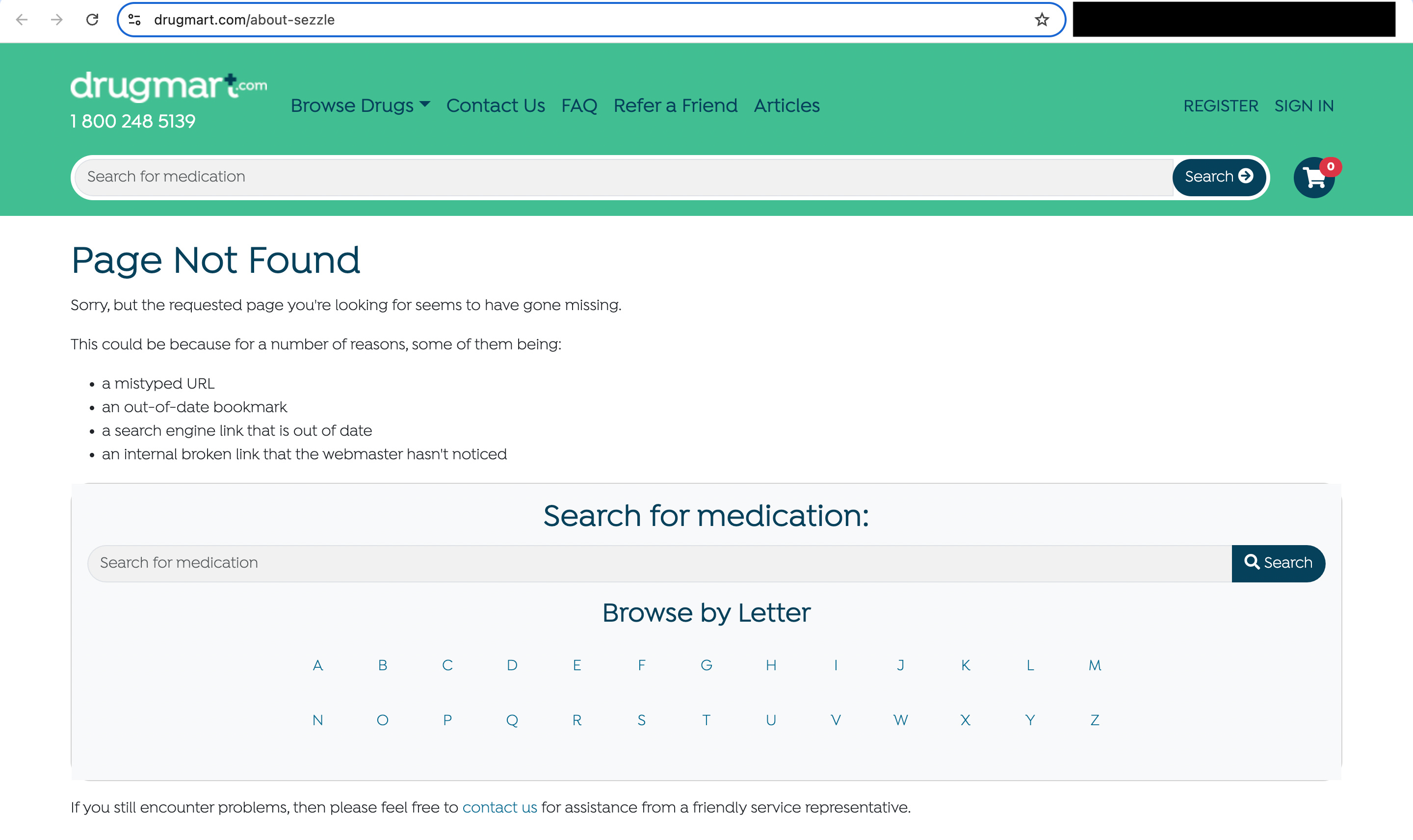Open the FAQ page
The image size is (1413, 840).
[579, 106]
